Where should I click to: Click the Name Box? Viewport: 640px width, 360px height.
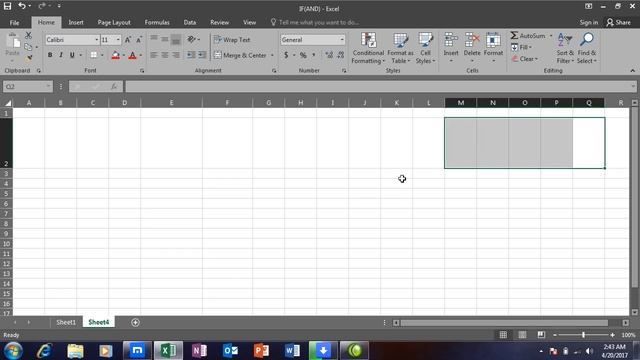point(27,87)
